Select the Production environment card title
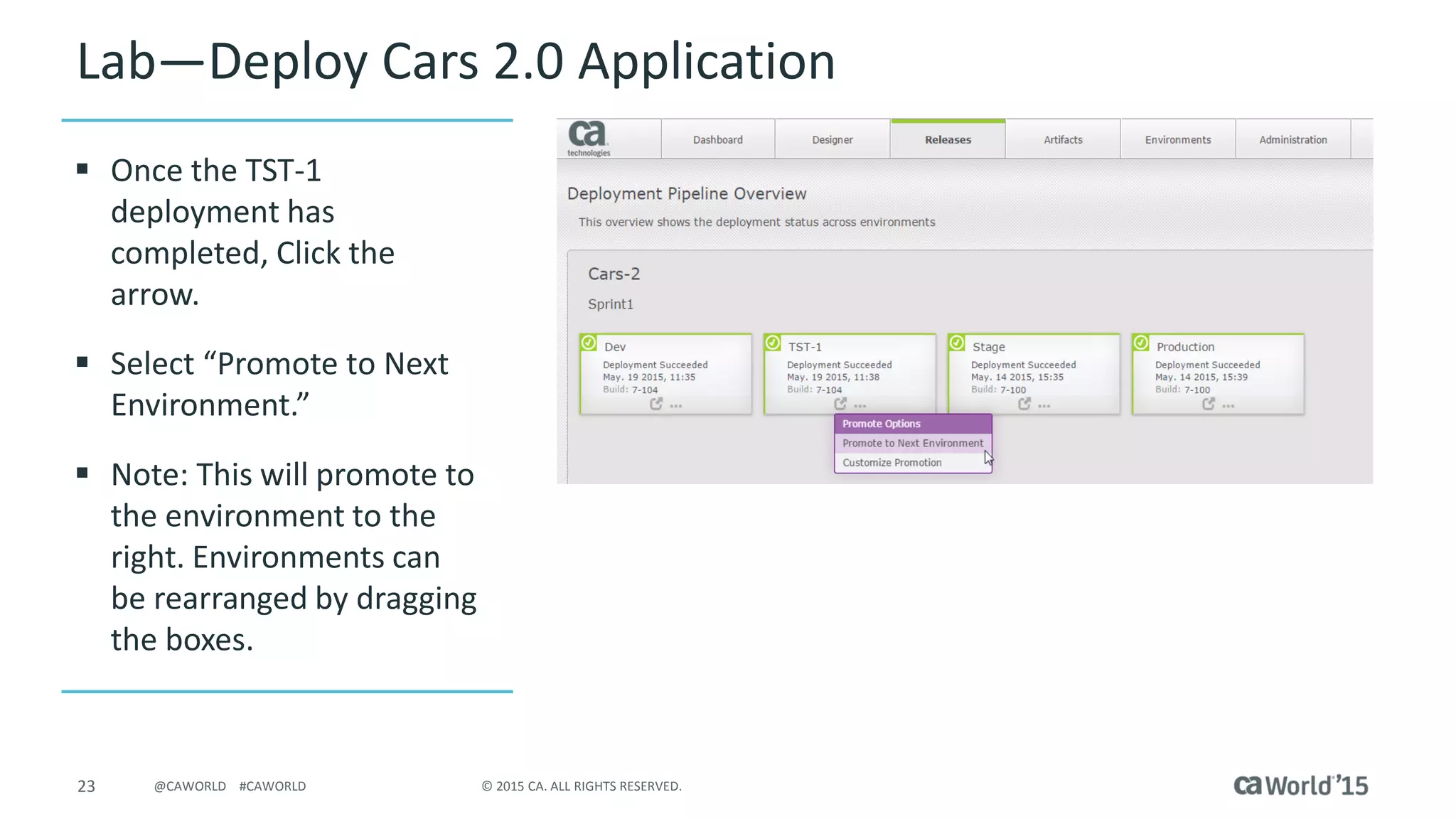 click(x=1185, y=347)
